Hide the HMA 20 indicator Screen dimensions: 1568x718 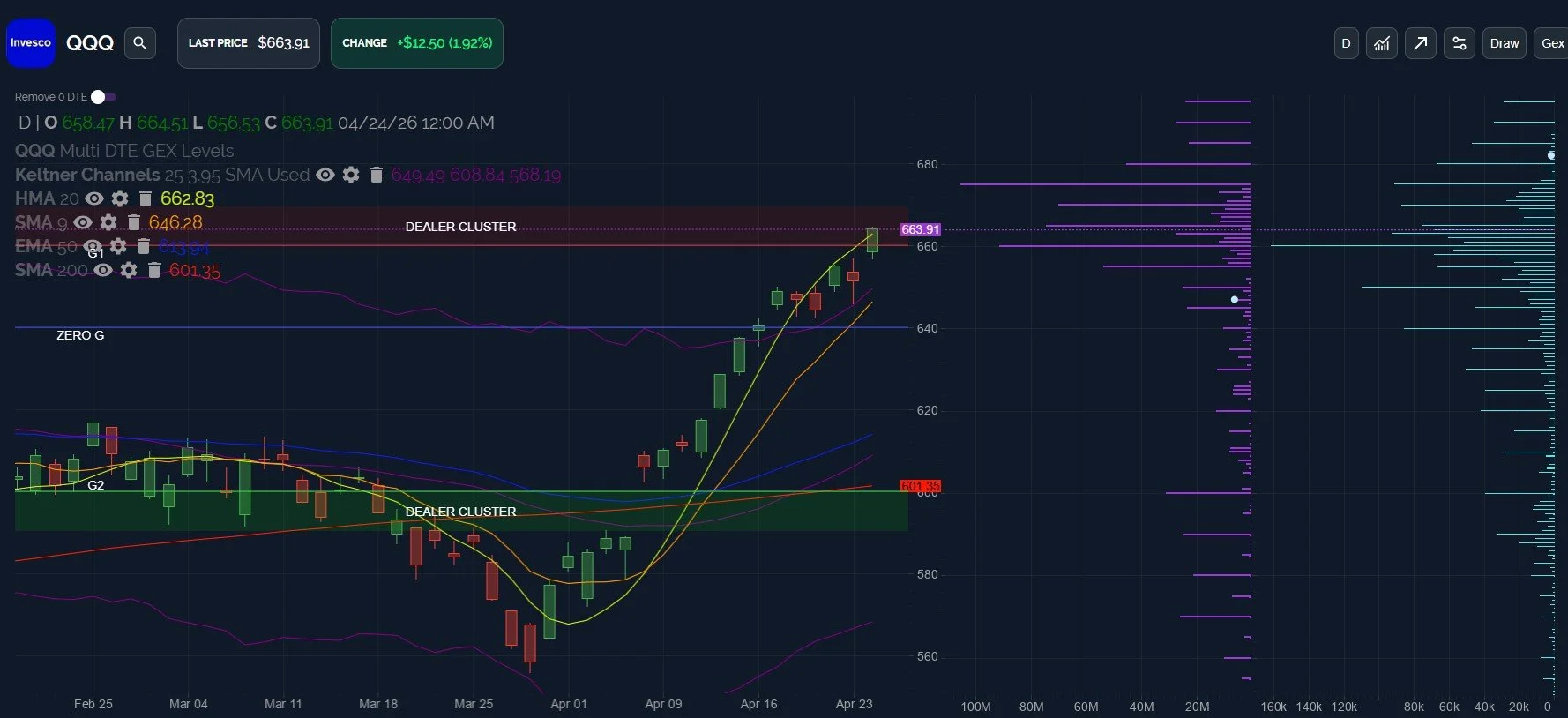(x=94, y=198)
